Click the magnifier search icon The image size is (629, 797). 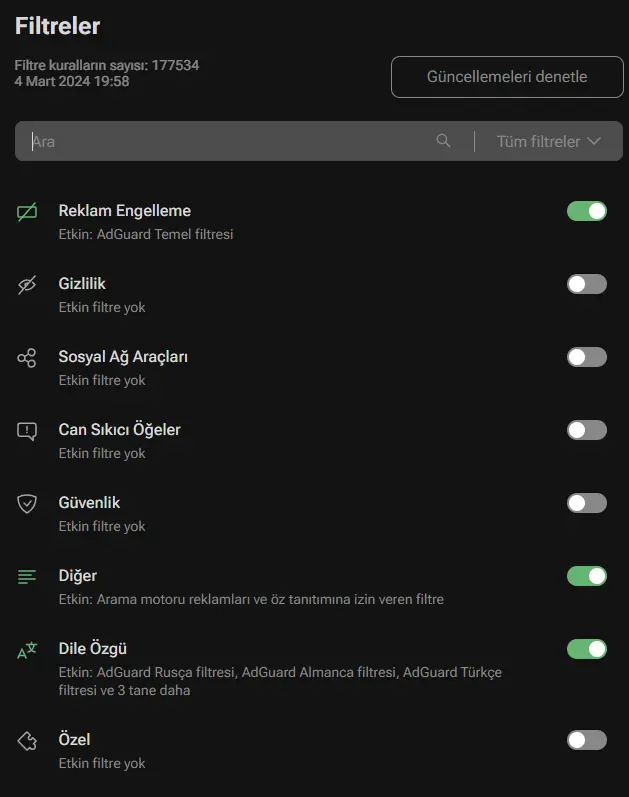tap(443, 141)
